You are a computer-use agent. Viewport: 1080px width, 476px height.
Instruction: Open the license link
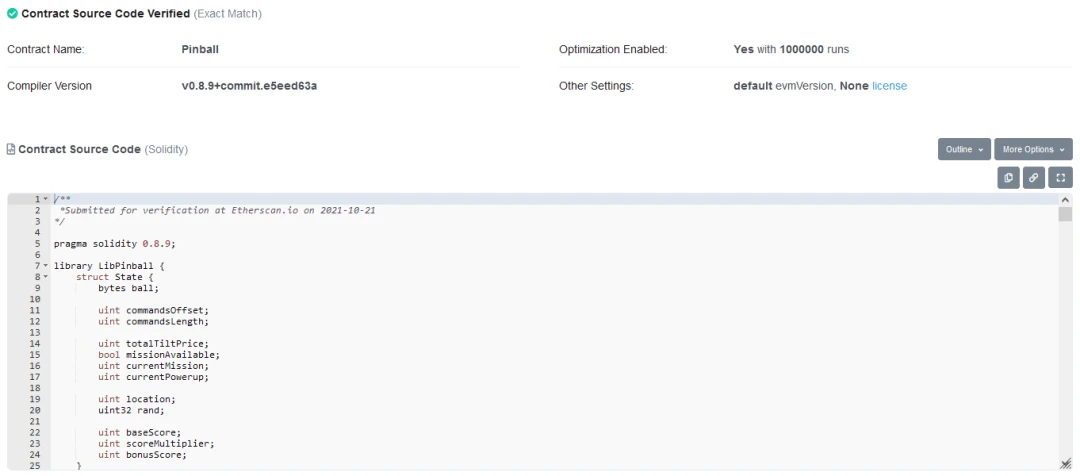click(x=889, y=86)
